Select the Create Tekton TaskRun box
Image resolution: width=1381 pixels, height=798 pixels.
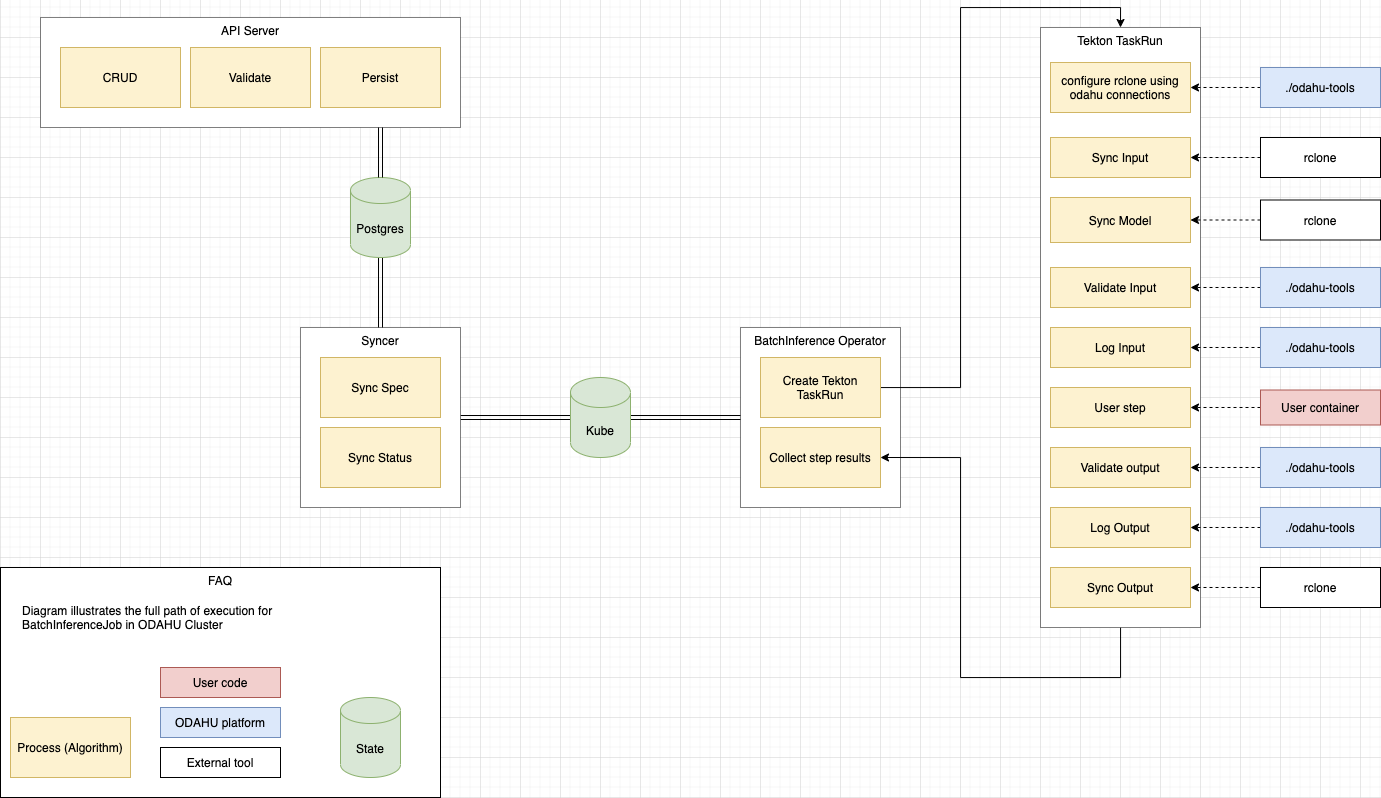[x=820, y=387]
